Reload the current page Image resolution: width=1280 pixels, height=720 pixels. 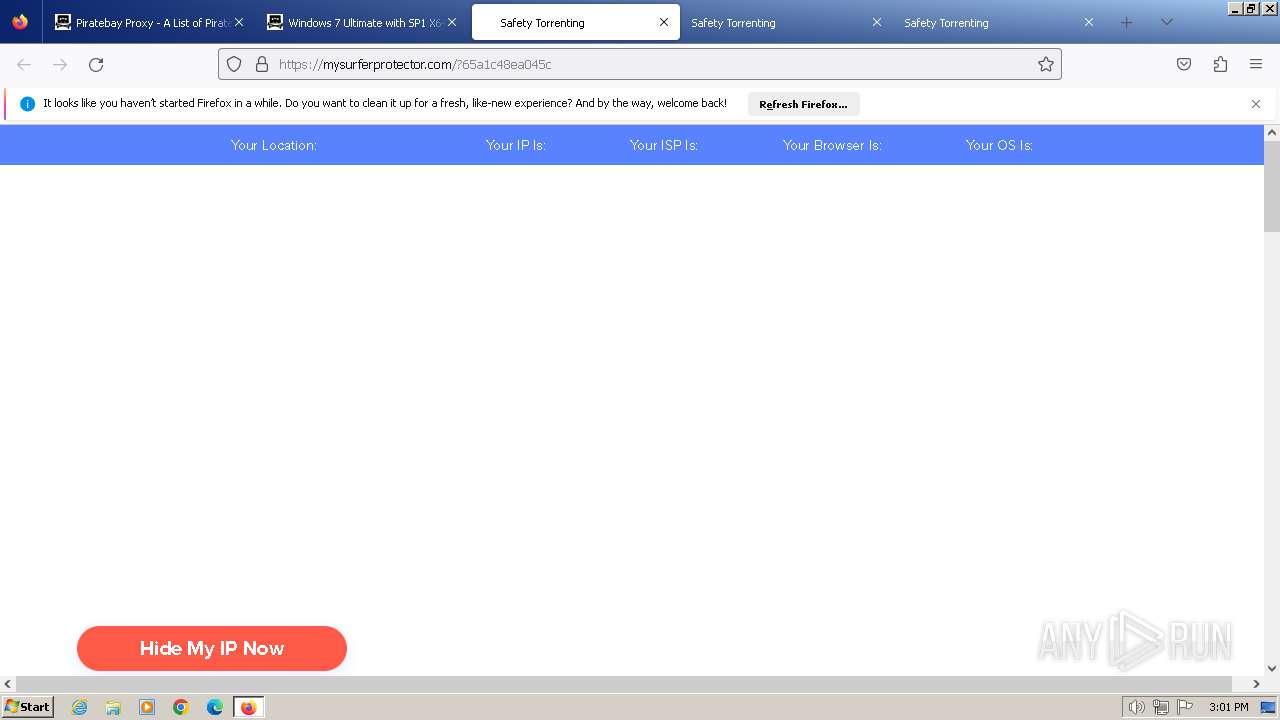96,64
